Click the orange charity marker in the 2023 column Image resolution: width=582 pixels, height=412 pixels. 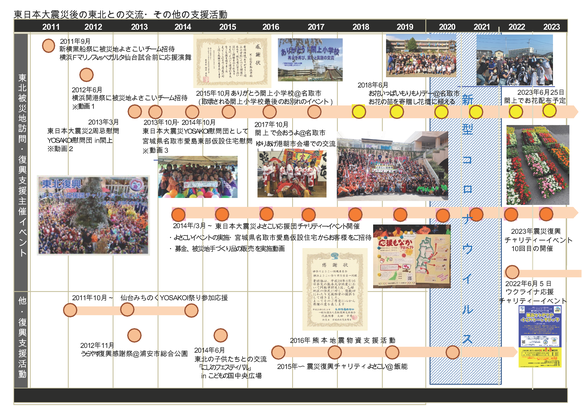(x=546, y=214)
